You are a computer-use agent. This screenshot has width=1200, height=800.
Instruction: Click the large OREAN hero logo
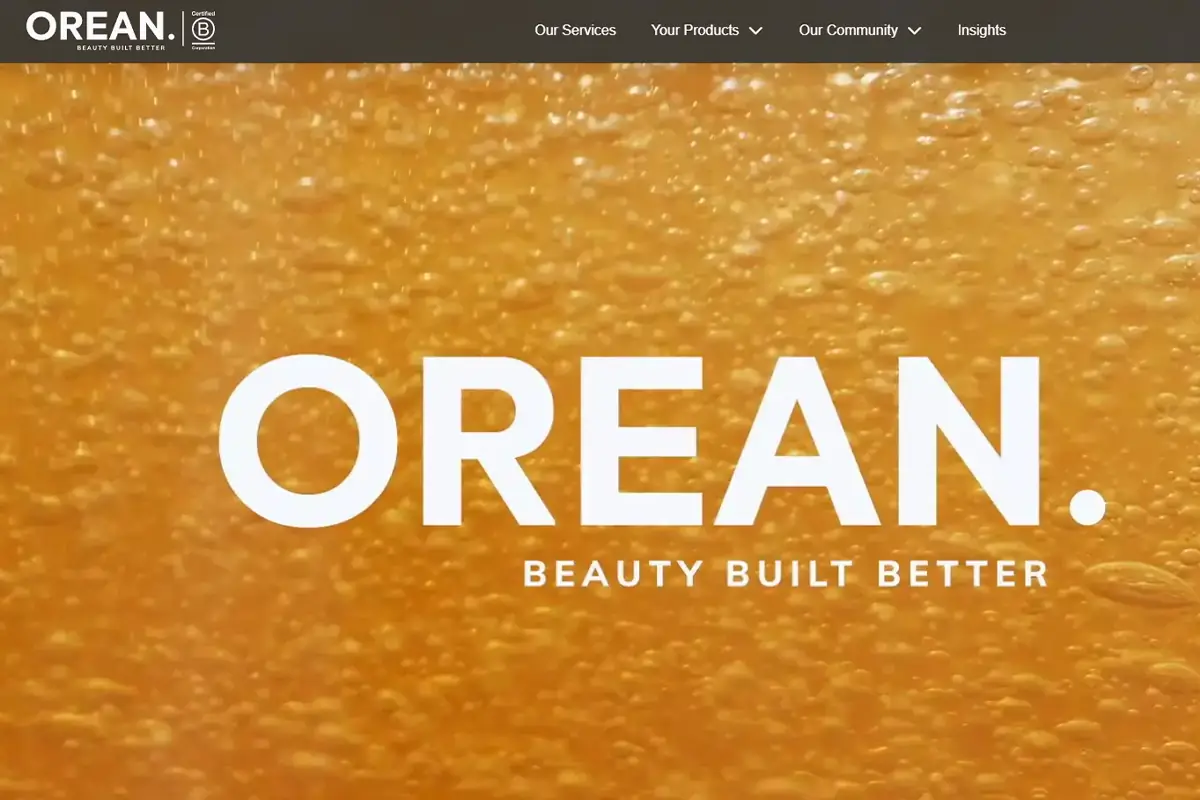(x=662, y=441)
